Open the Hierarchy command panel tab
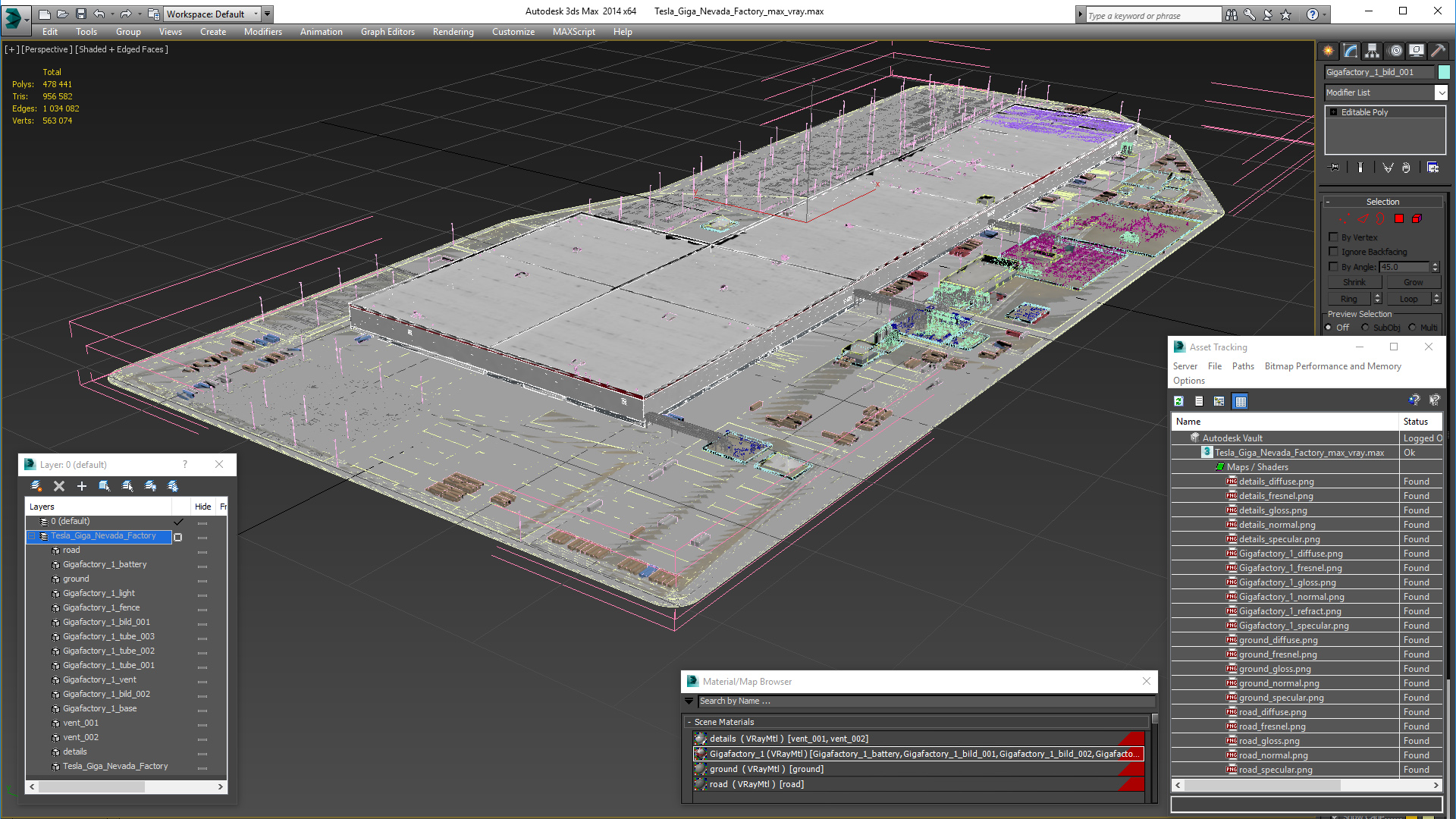This screenshot has height=819, width=1456. pyautogui.click(x=1373, y=51)
